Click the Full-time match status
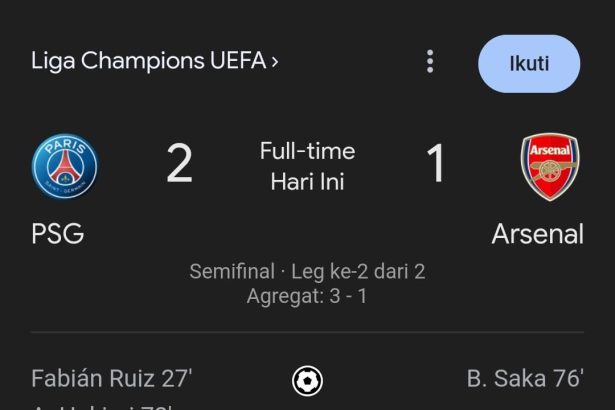The width and height of the screenshot is (615, 410). coord(308,151)
